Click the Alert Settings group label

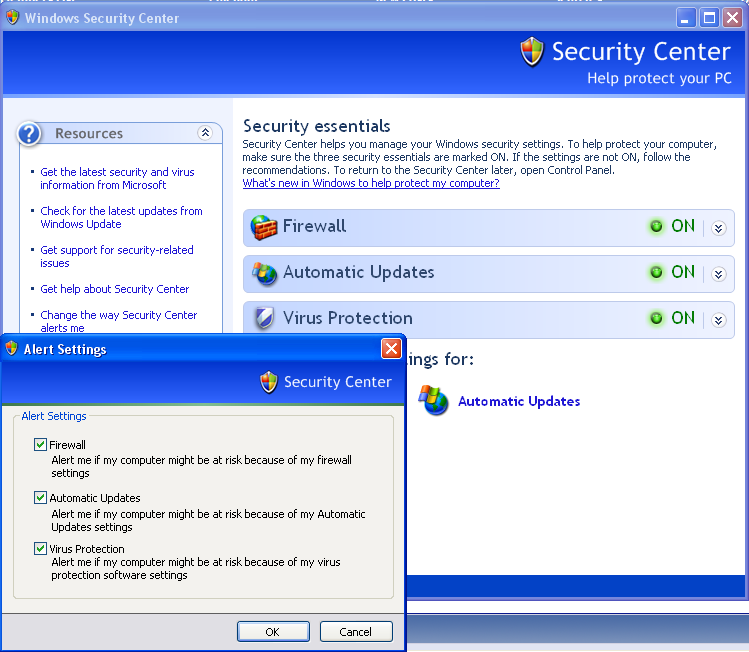point(54,416)
